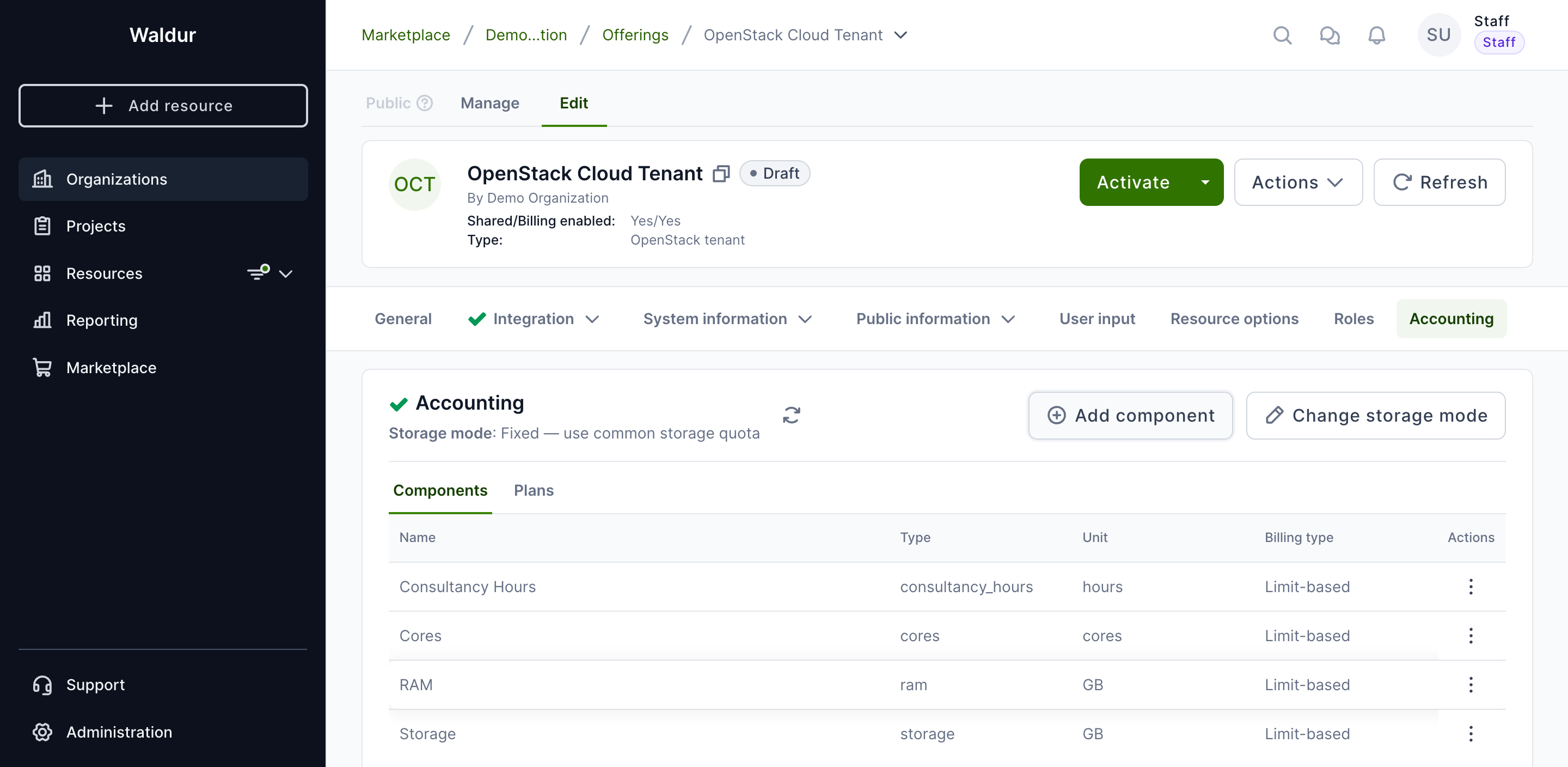Screen dimensions: 1568x767
Task: Open the Actions dropdown
Action: tap(1298, 182)
